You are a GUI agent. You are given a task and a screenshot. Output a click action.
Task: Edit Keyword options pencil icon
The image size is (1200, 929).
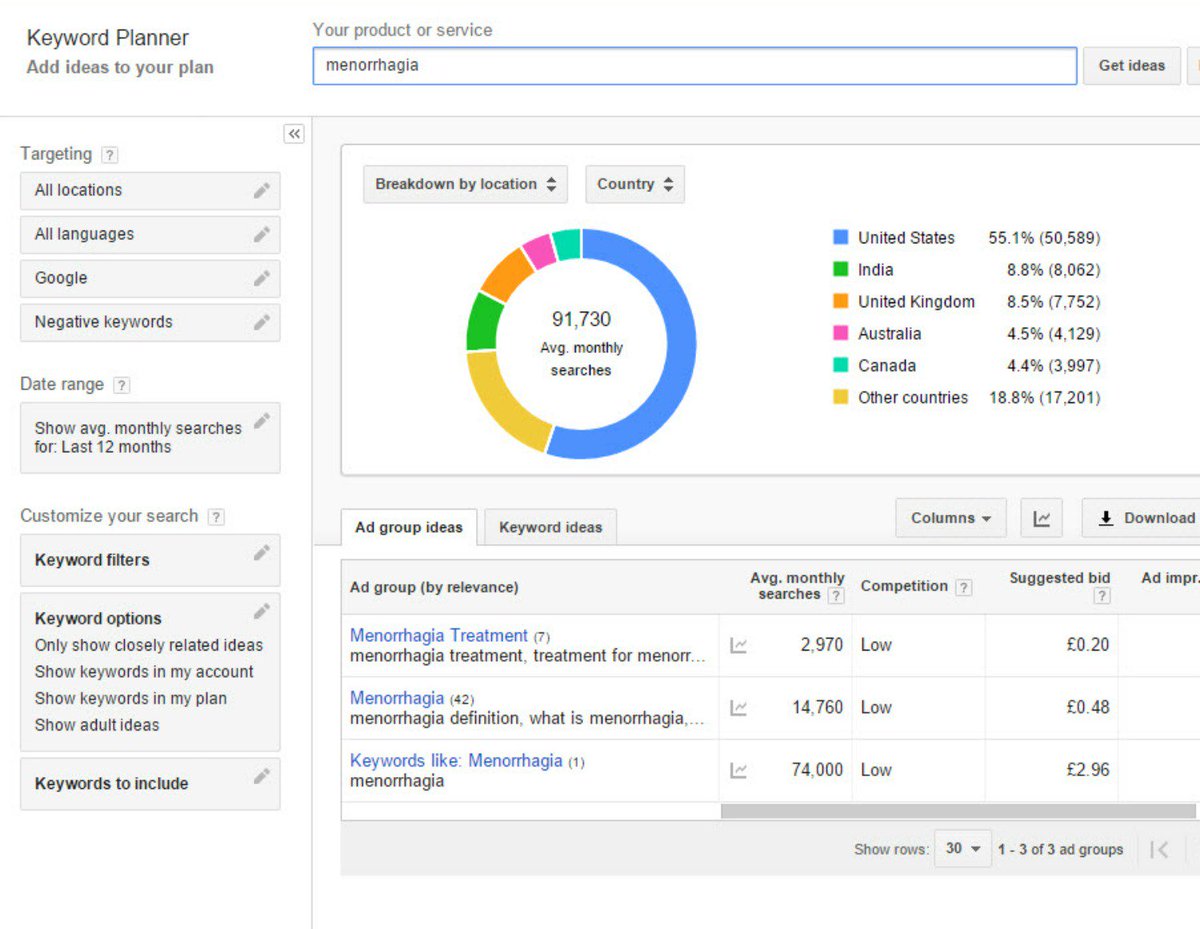[261, 611]
